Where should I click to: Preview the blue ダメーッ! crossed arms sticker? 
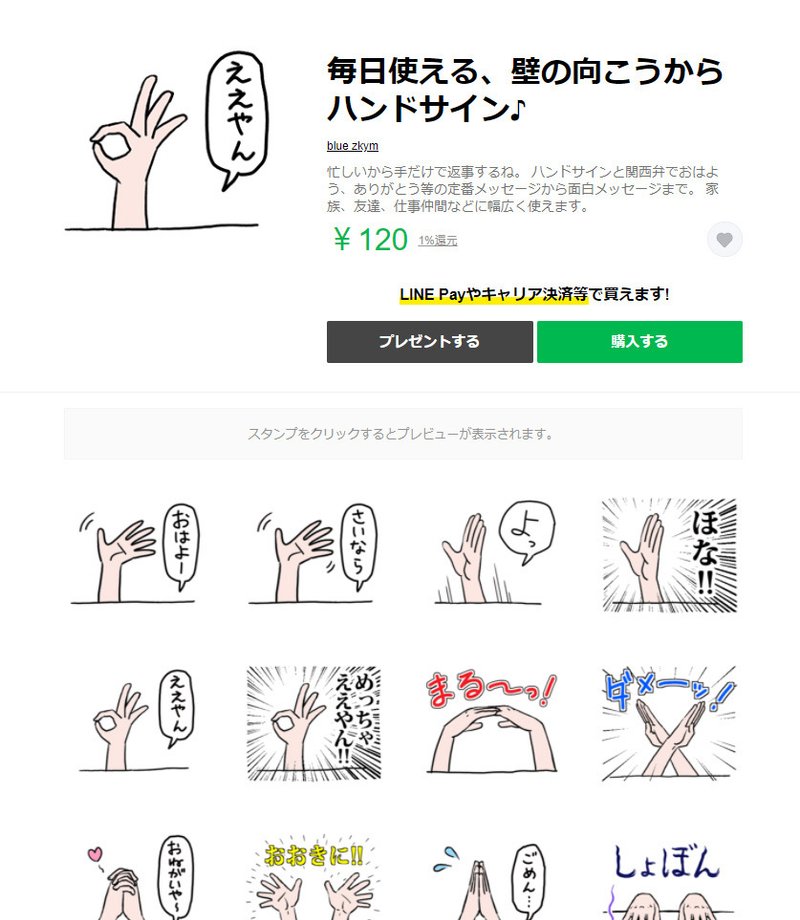tap(669, 723)
